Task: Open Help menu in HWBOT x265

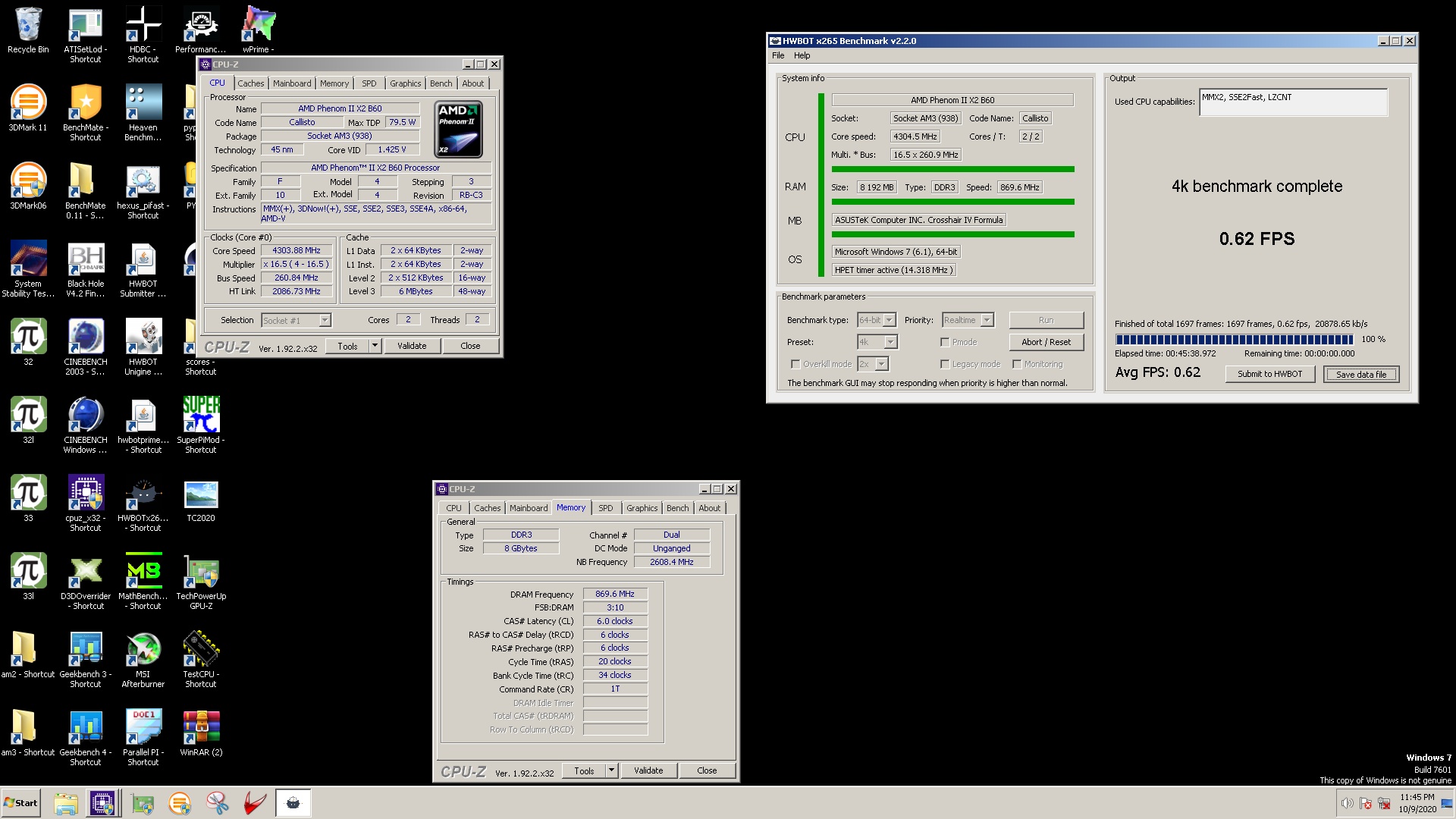Action: tap(802, 55)
